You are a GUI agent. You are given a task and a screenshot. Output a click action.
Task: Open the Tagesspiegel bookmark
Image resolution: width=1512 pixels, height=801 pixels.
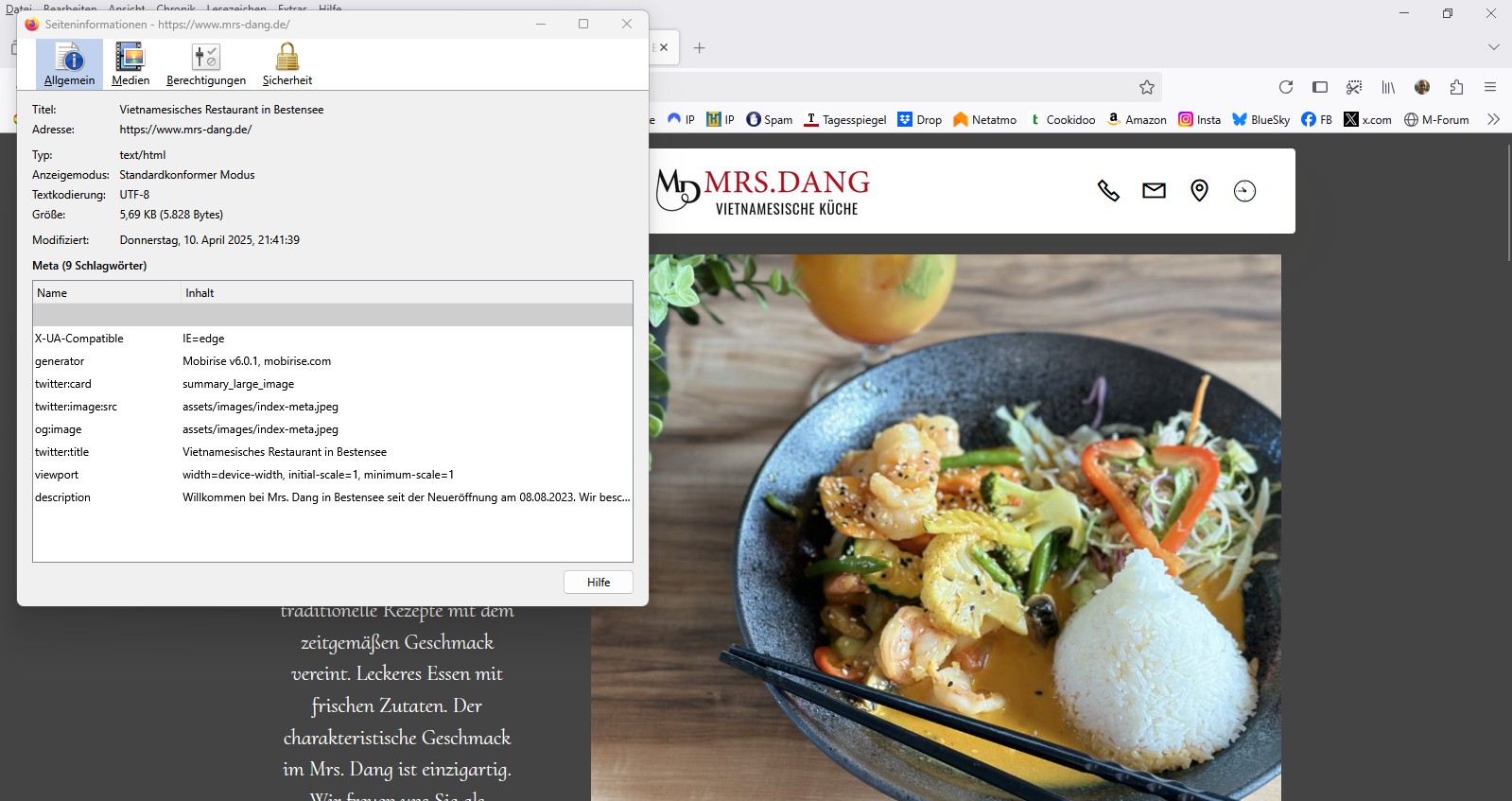(x=845, y=119)
